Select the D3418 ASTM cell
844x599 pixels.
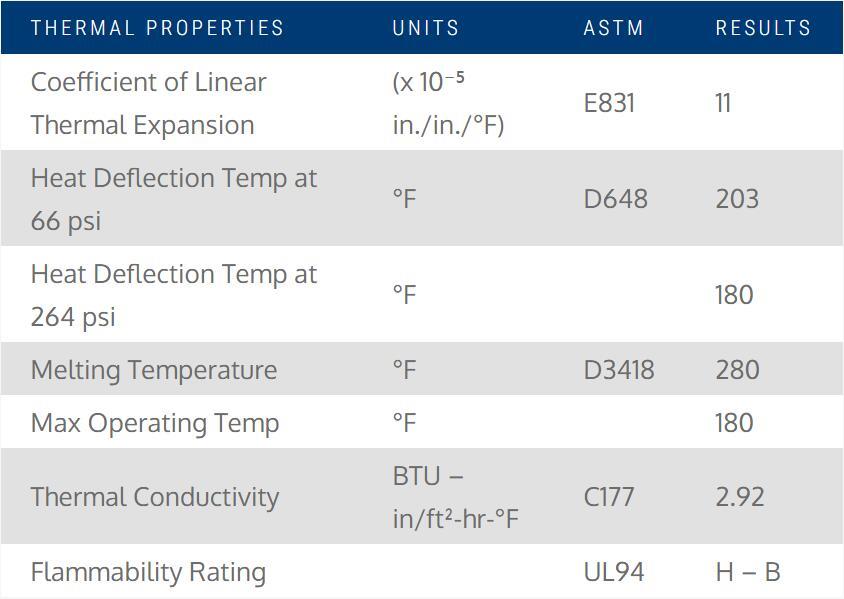pyautogui.click(x=619, y=370)
